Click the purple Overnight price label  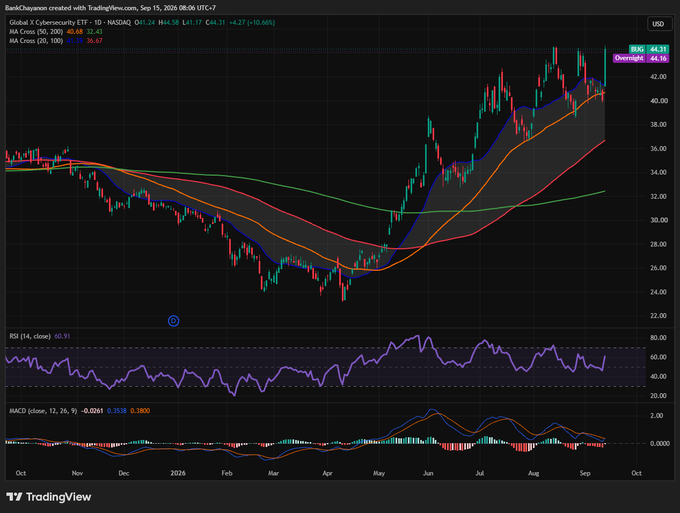641,58
